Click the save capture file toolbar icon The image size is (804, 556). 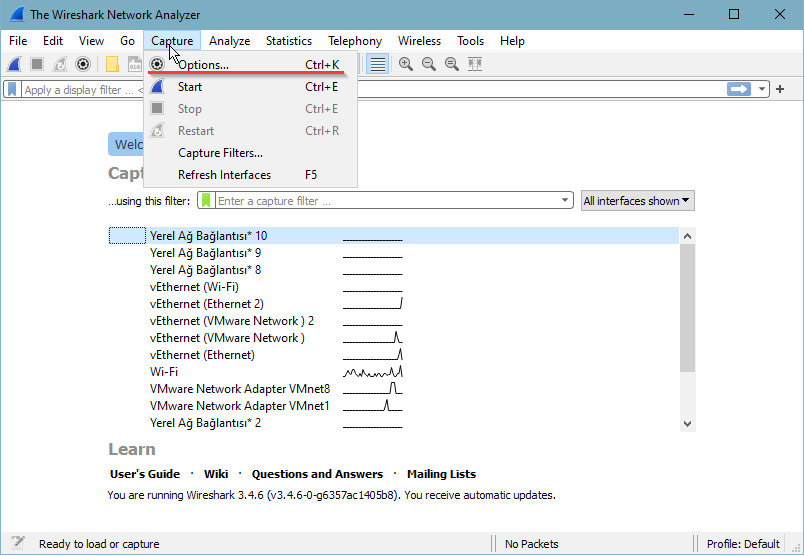tap(134, 64)
